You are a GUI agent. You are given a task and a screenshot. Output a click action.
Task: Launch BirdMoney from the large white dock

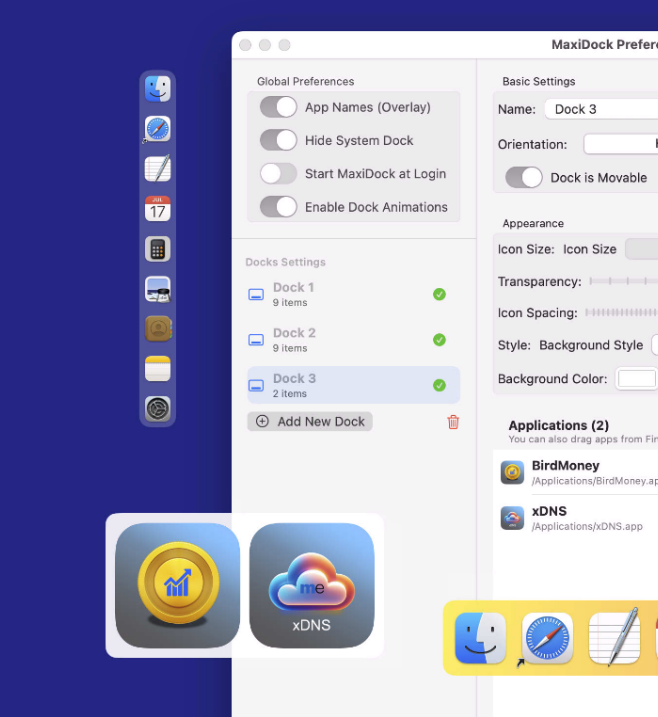[177, 585]
